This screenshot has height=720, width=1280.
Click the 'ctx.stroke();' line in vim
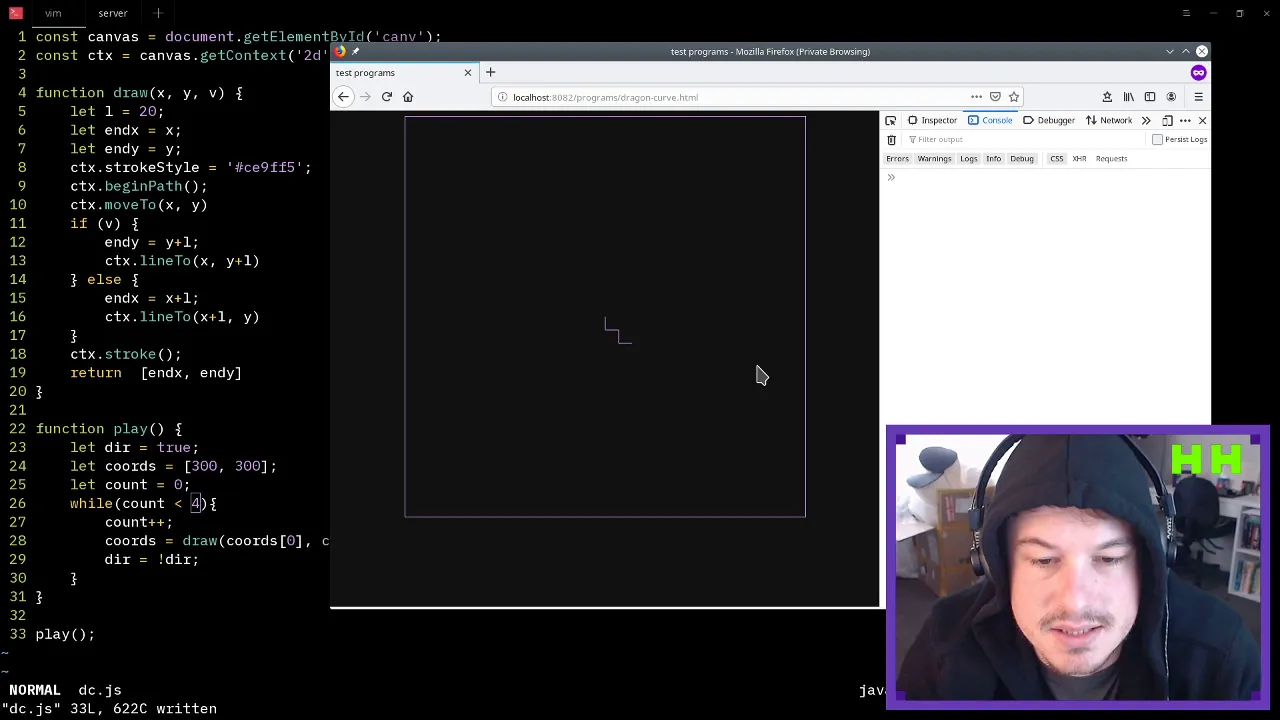pyautogui.click(x=126, y=354)
